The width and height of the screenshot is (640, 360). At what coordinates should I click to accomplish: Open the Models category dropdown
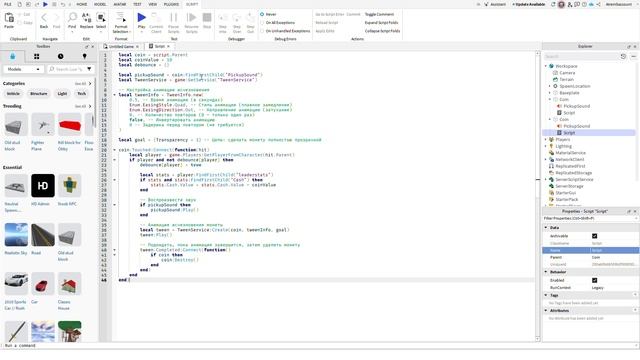click(x=23, y=69)
